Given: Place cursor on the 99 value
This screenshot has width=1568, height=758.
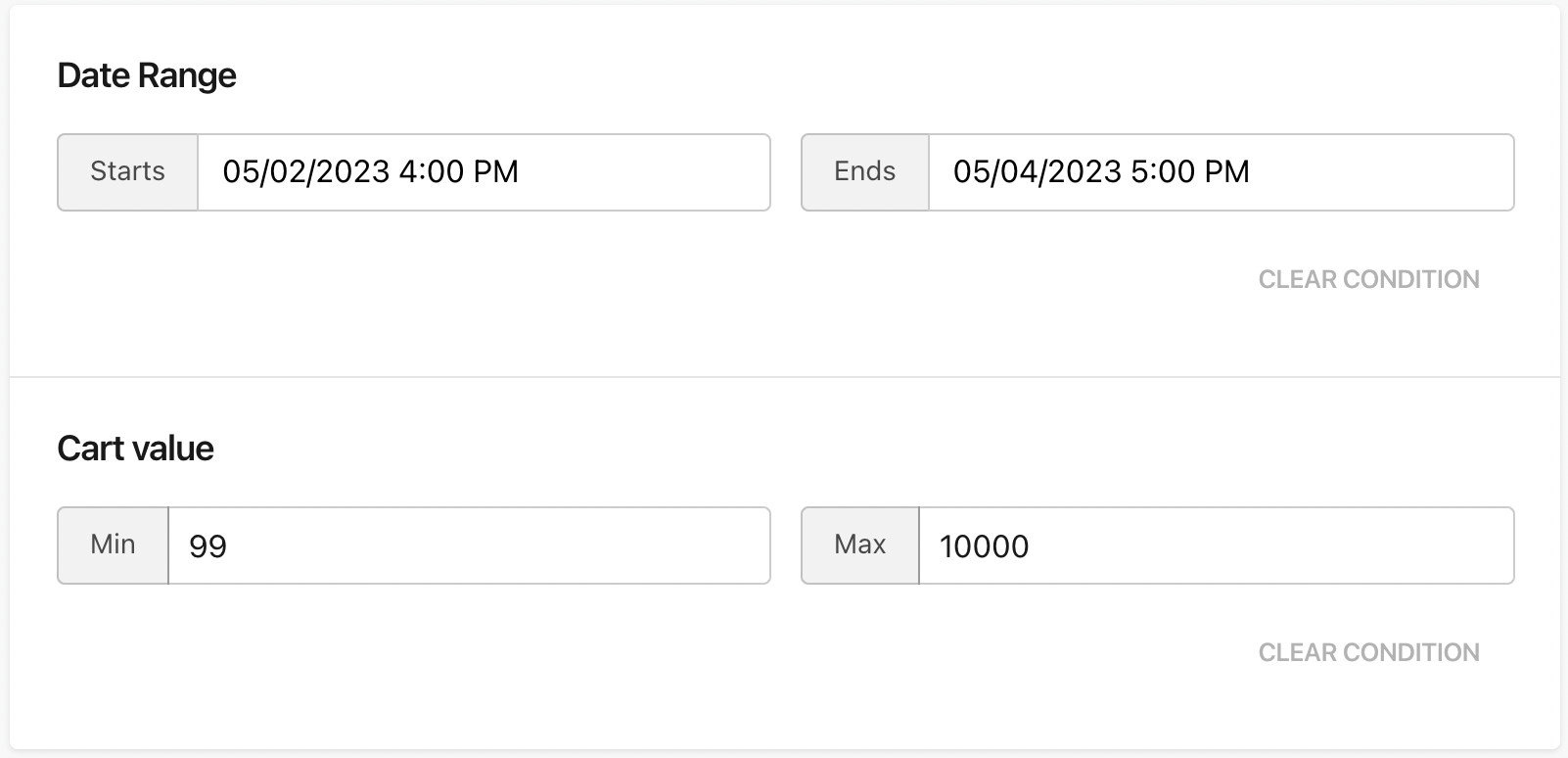Looking at the screenshot, I should (x=208, y=545).
